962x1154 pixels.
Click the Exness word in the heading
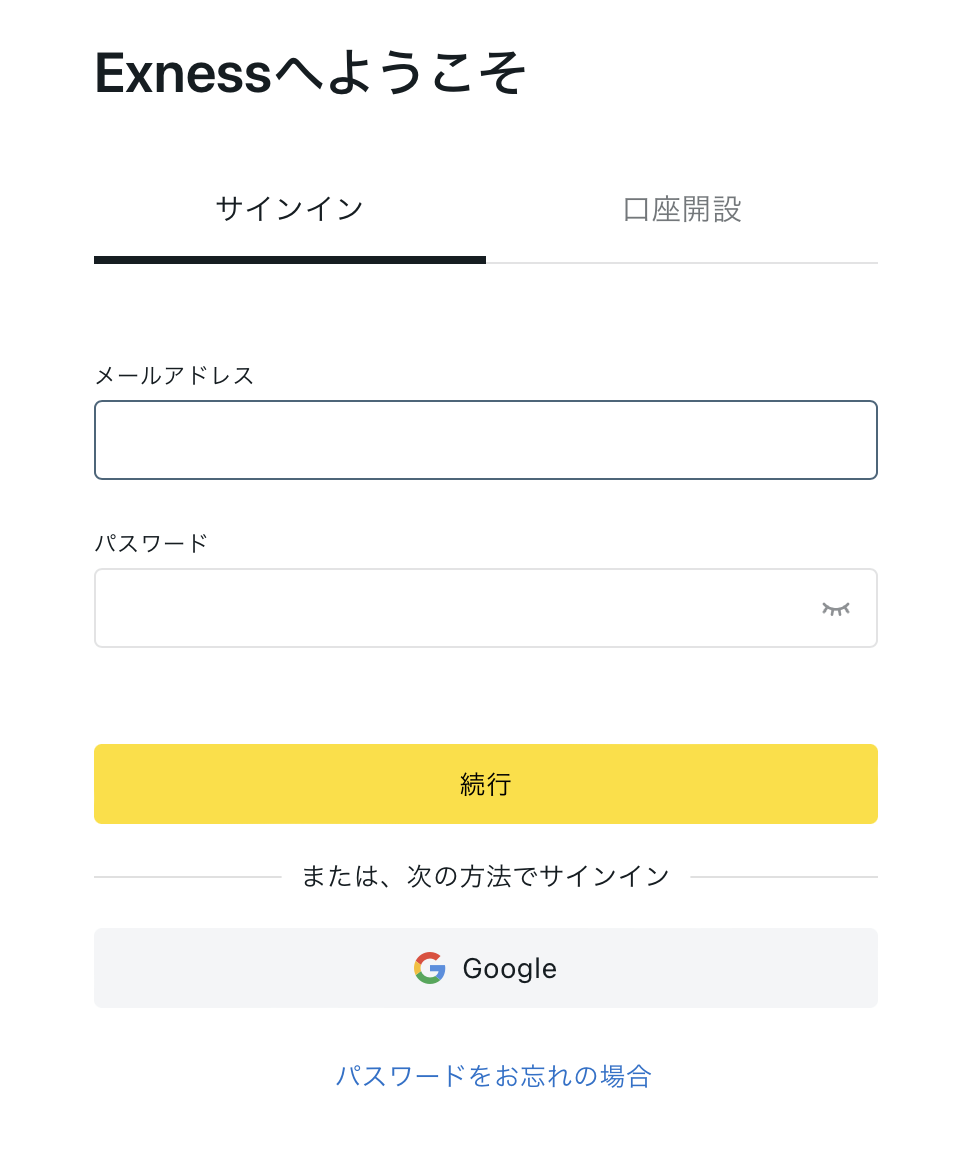183,74
